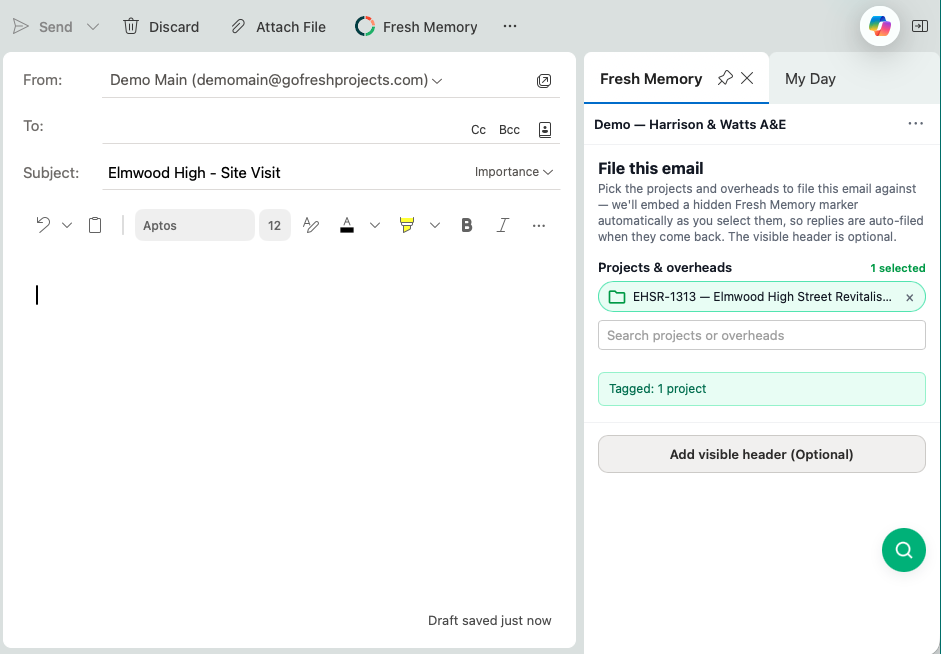The width and height of the screenshot is (941, 654).
Task: Collapse the side pane icon at top right
Action: pyautogui.click(x=919, y=26)
